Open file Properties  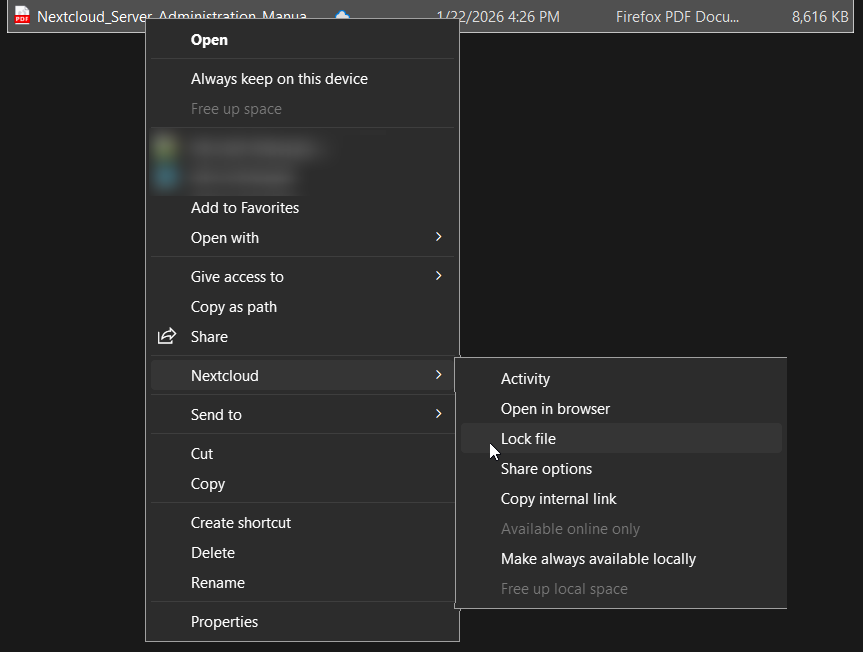[x=303, y=622]
